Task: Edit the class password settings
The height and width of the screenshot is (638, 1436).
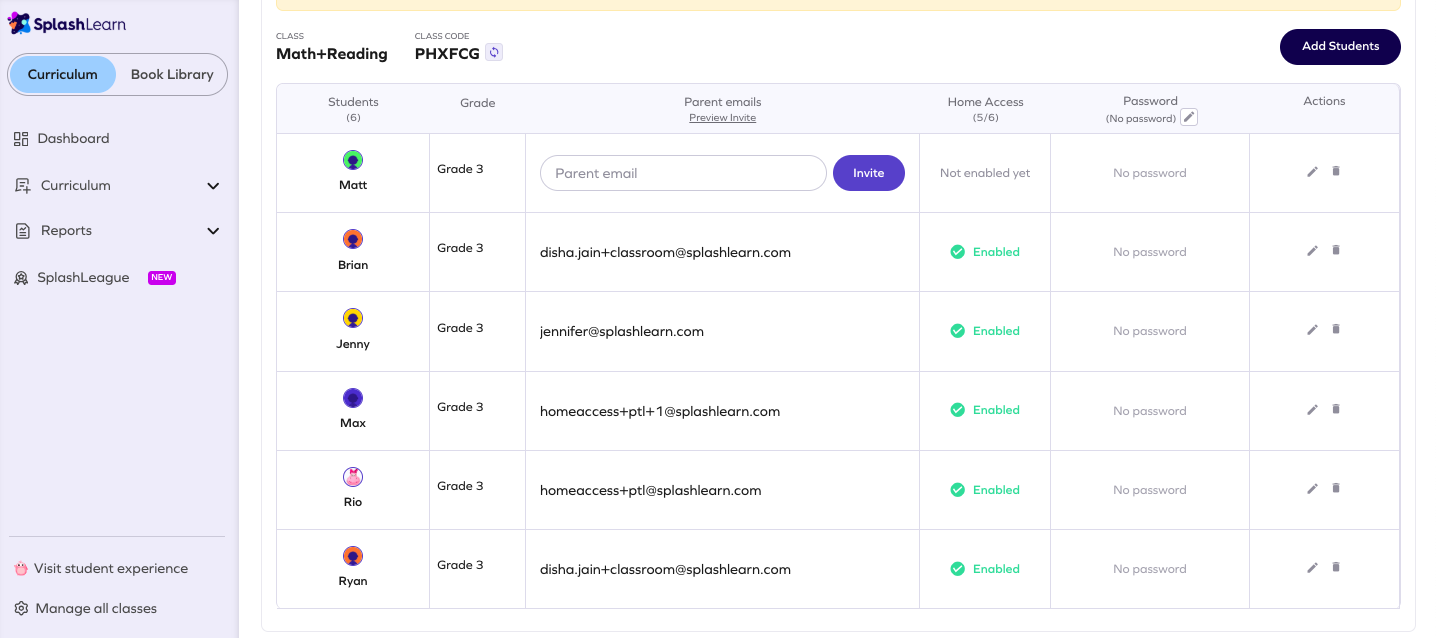Action: (x=1188, y=116)
